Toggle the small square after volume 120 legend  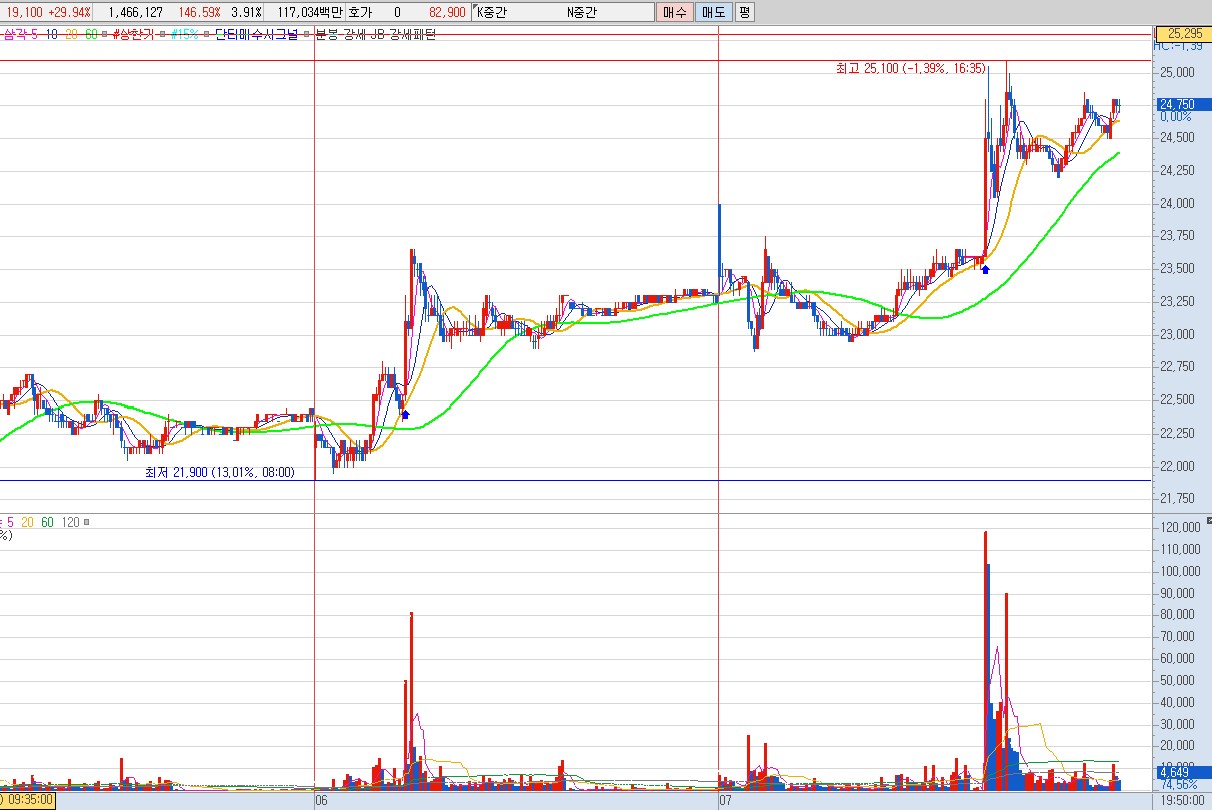pyautogui.click(x=87, y=522)
